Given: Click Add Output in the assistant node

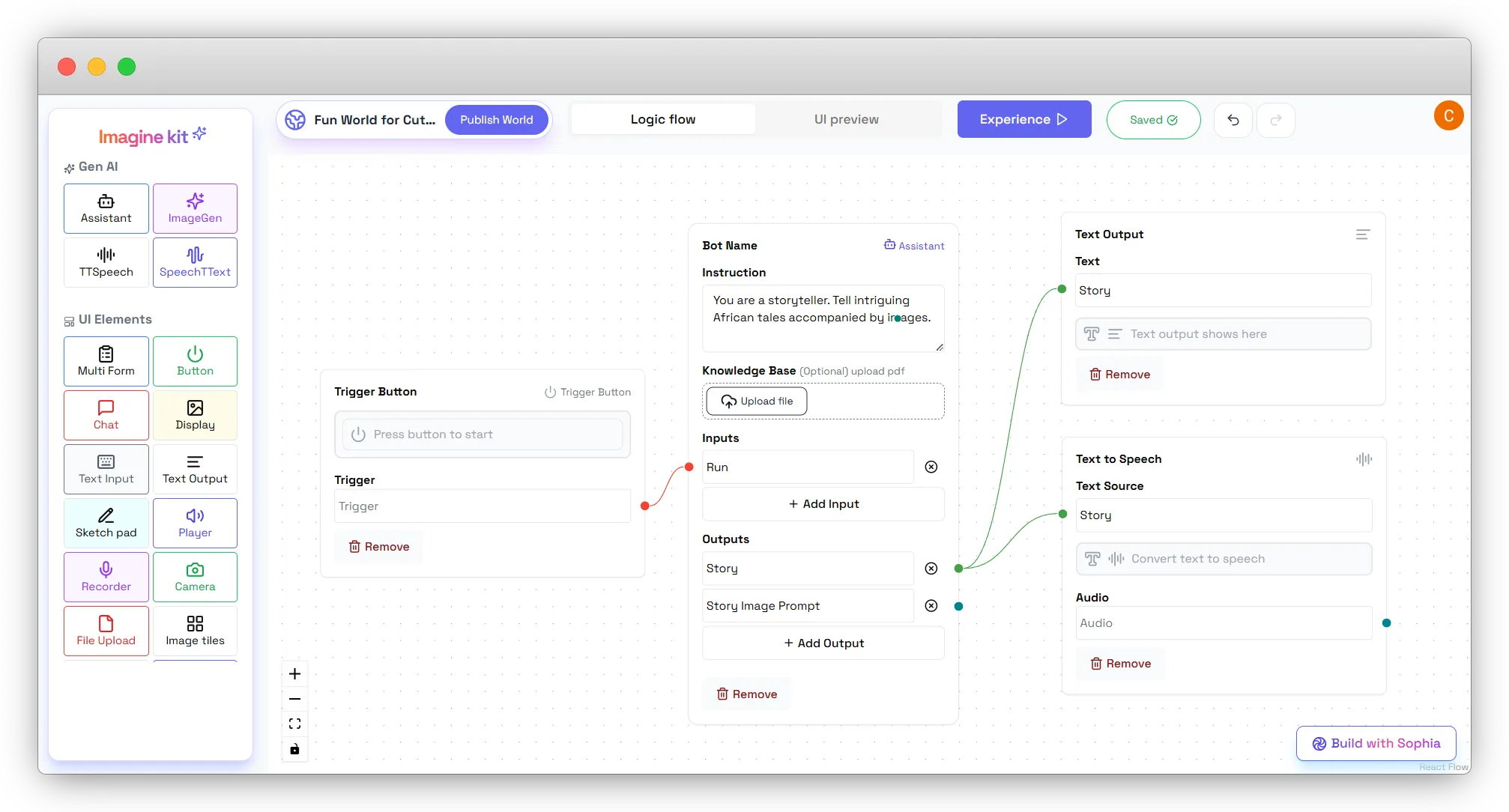Looking at the screenshot, I should click(x=823, y=643).
